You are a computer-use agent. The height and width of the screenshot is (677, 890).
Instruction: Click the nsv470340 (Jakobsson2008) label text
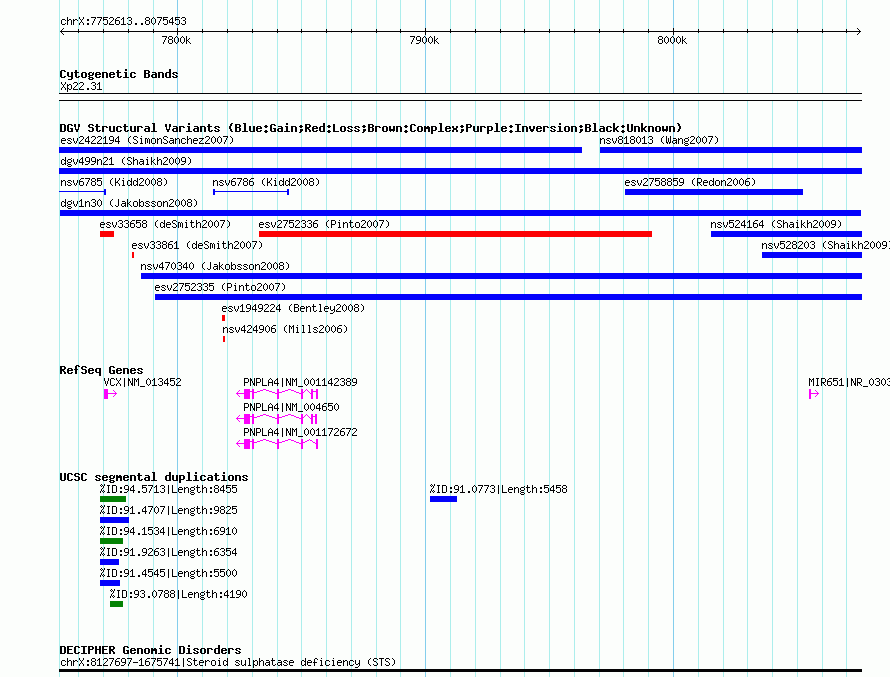[215, 266]
